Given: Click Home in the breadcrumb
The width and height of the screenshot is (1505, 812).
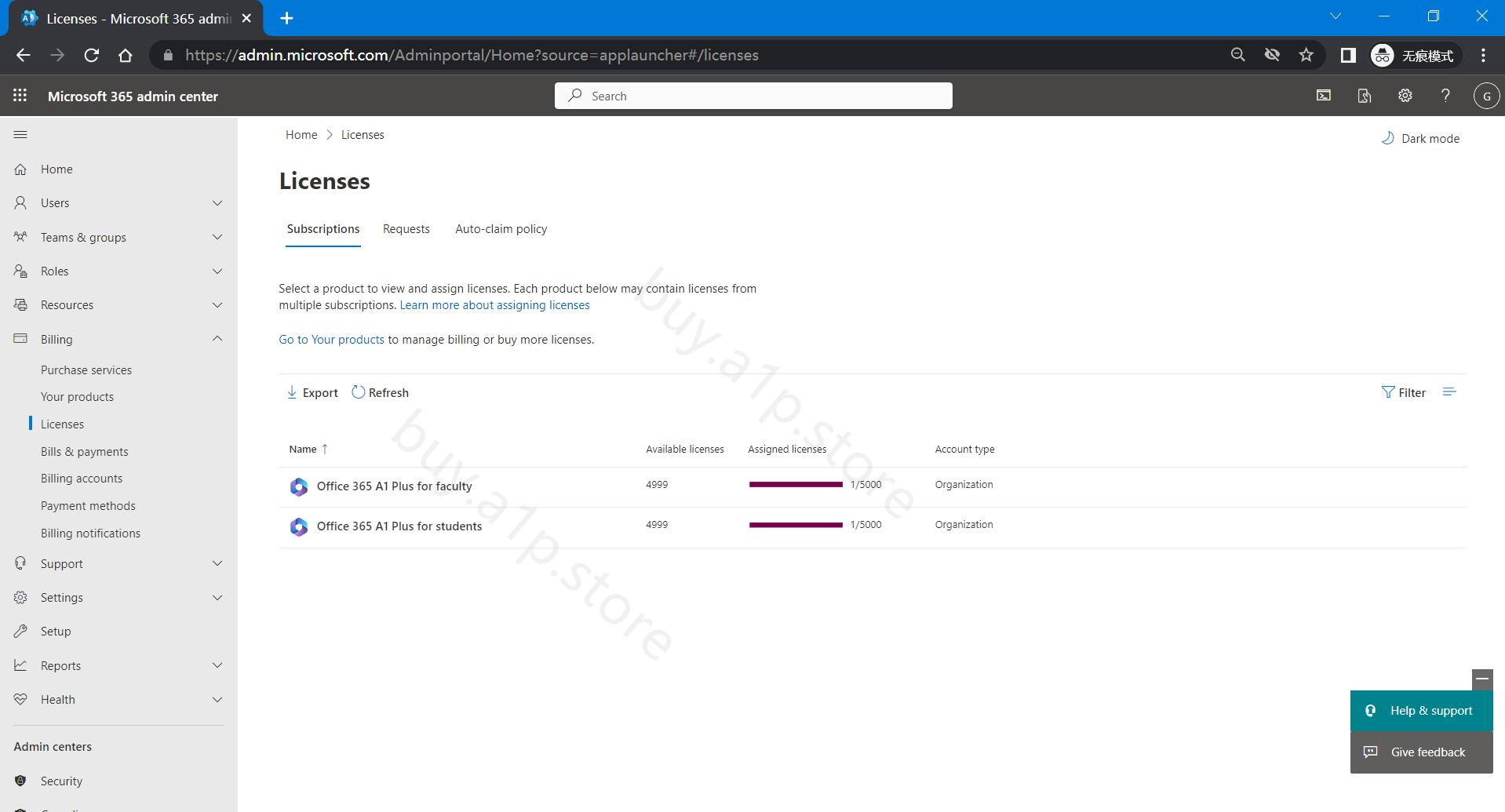Looking at the screenshot, I should point(301,135).
